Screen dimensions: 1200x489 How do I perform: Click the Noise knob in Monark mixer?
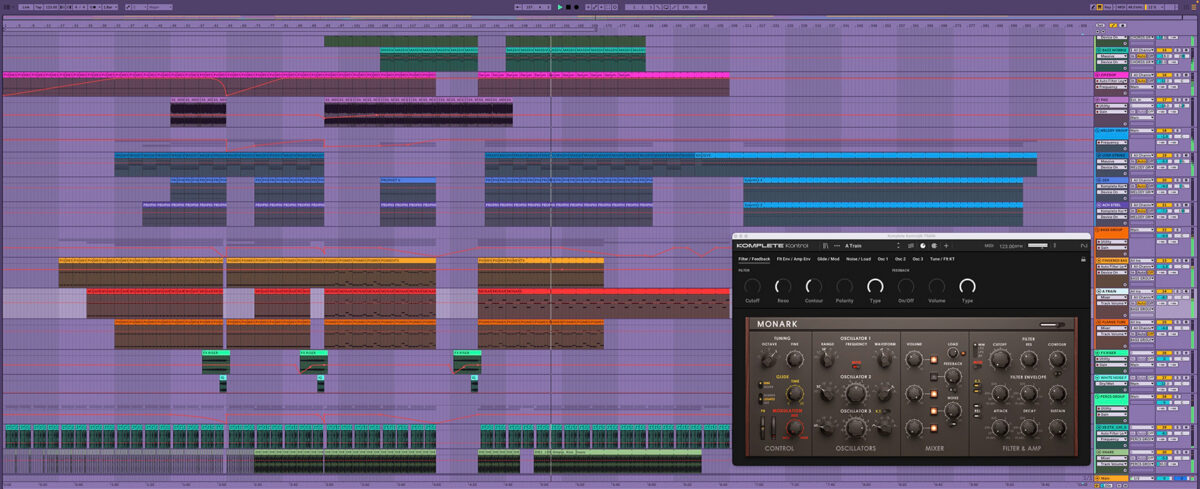pos(952,411)
